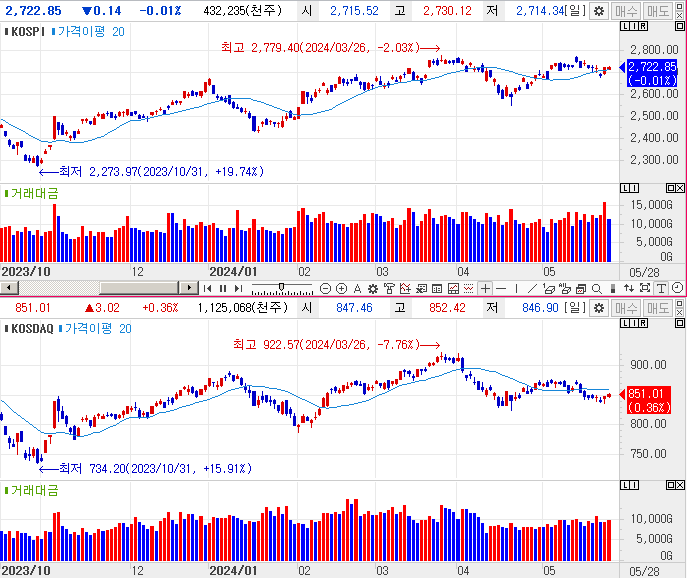Select the horizontal line drawing tool
The height and width of the screenshot is (578, 687).
pyautogui.click(x=501, y=288)
